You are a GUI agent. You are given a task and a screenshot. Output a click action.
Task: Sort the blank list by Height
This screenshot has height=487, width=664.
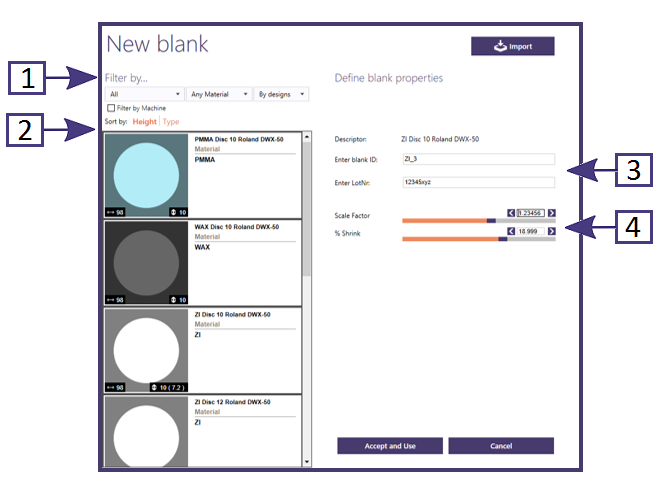144,122
